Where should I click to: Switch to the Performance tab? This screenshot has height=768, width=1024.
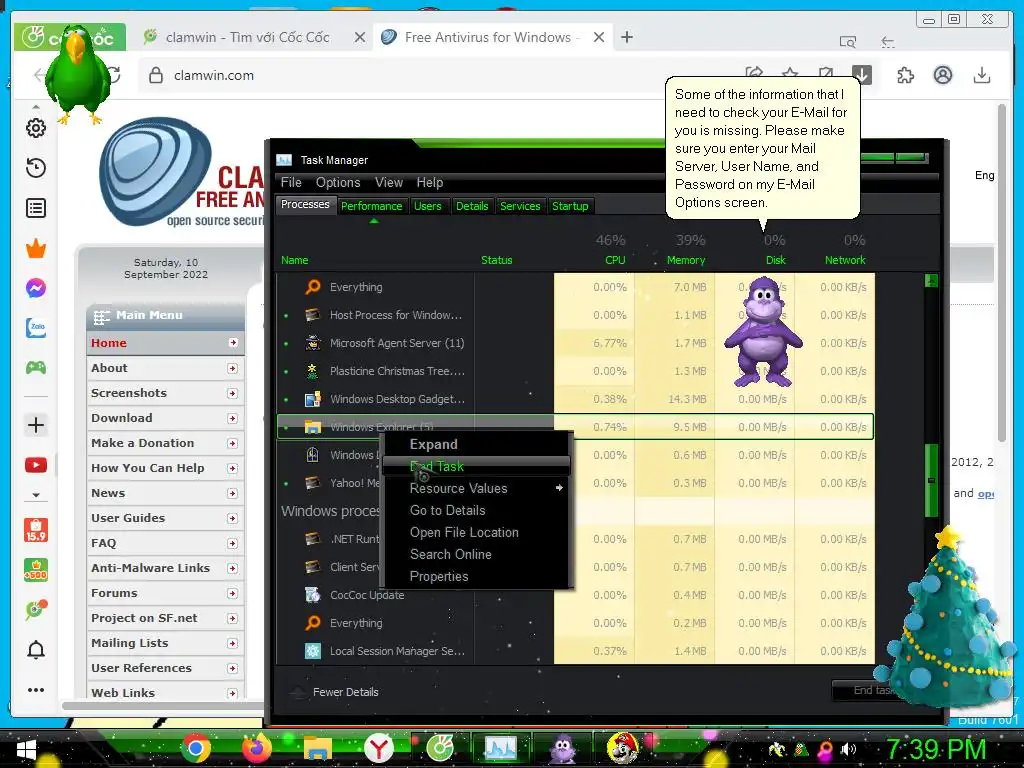pos(372,206)
